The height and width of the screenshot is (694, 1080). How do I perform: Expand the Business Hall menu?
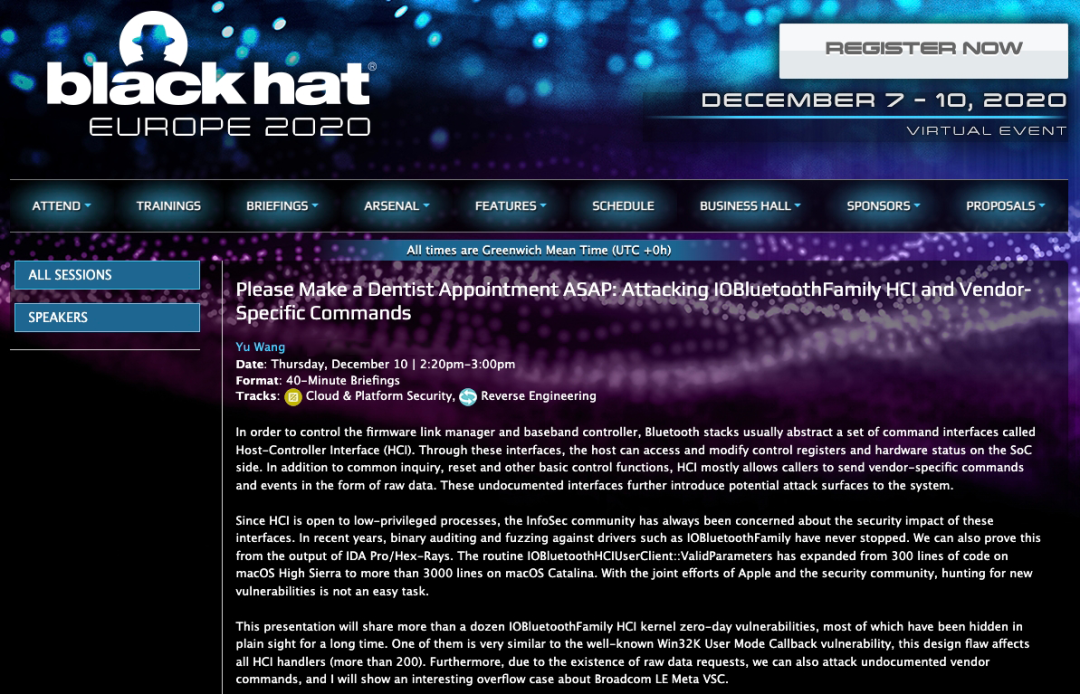click(750, 206)
